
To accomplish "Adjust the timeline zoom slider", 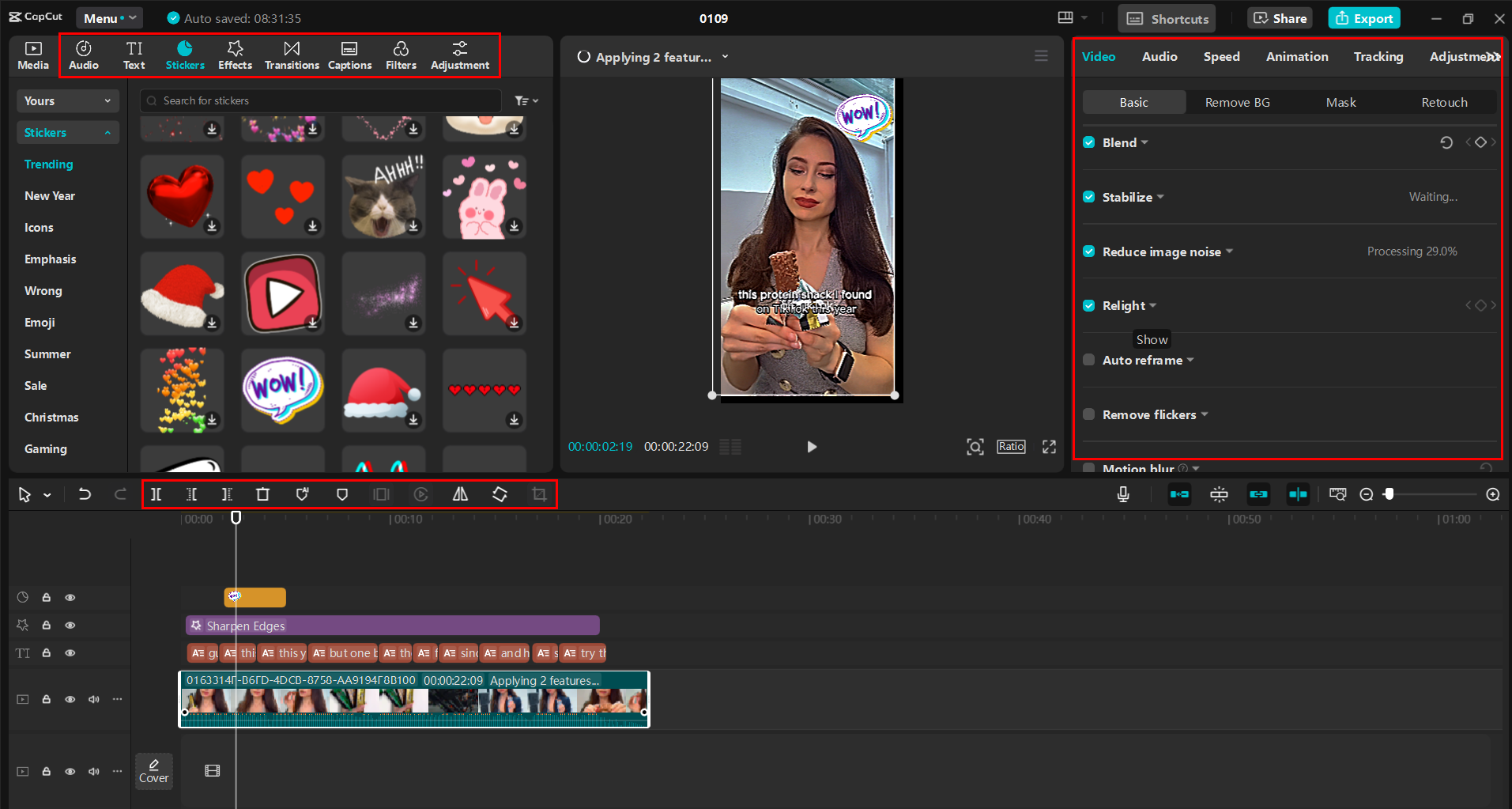I will [1389, 493].
